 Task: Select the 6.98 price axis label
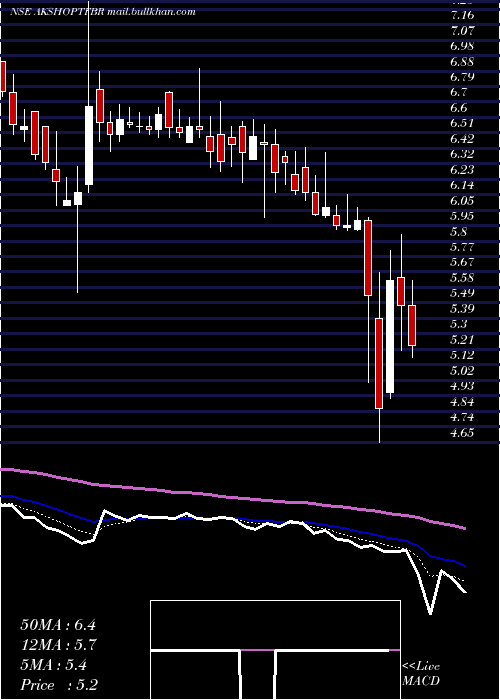463,46
